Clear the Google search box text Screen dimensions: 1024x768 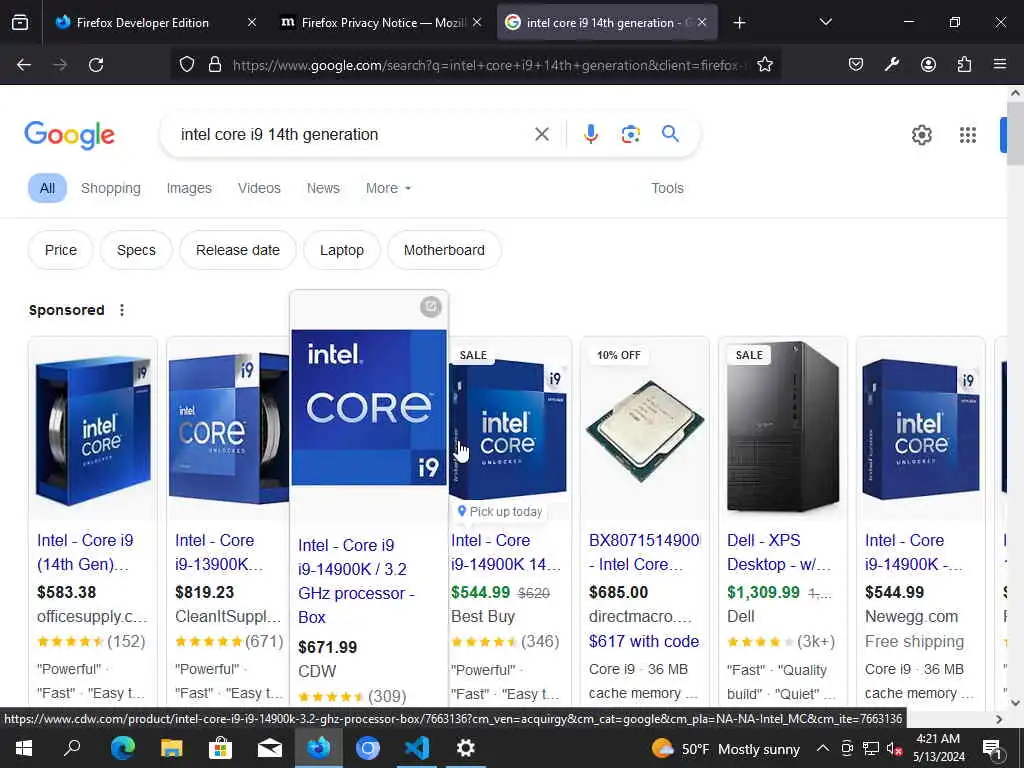tap(542, 135)
